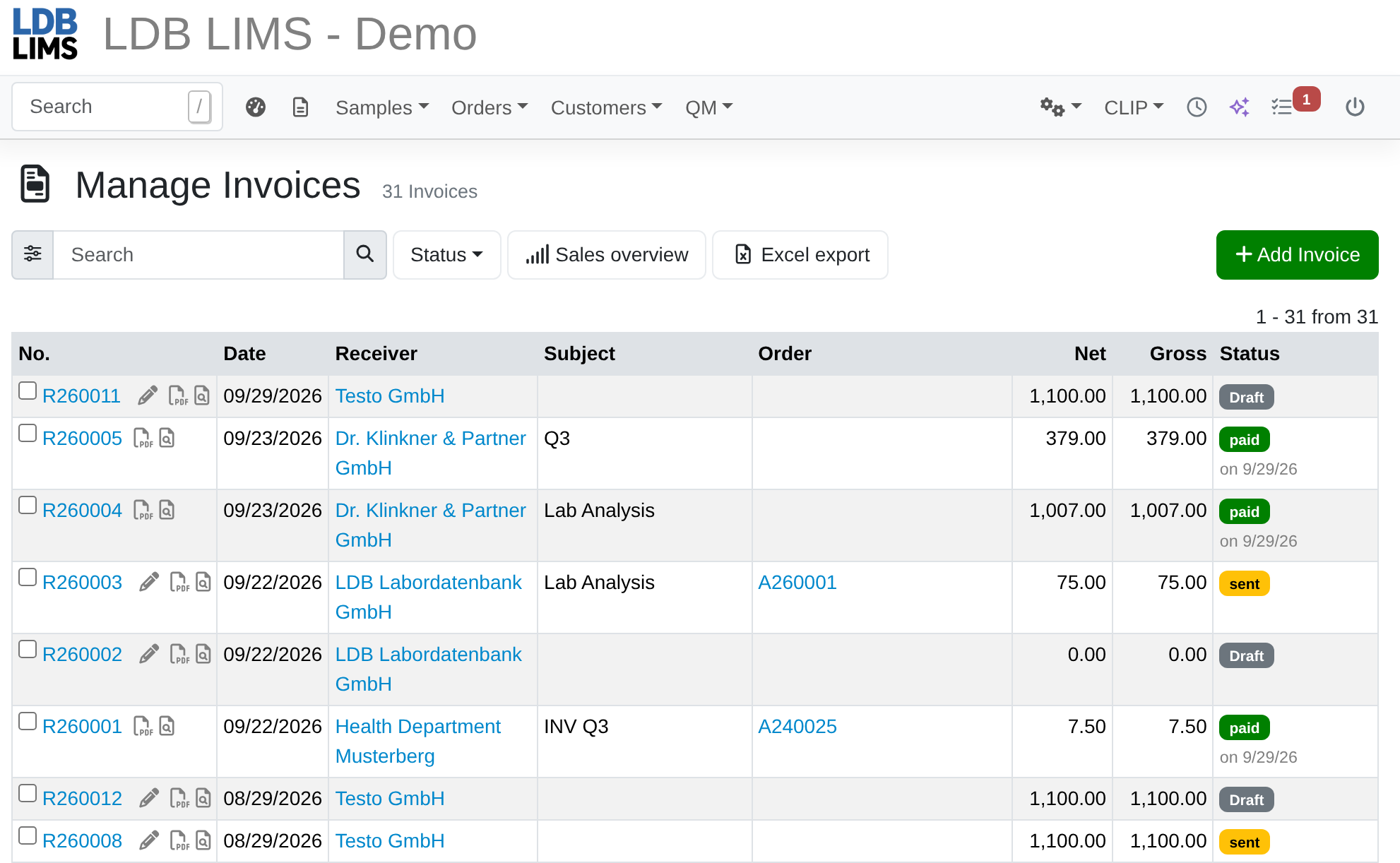Screen dimensions: 1400x863
Task: Focus the invoice Search field
Action: click(198, 254)
